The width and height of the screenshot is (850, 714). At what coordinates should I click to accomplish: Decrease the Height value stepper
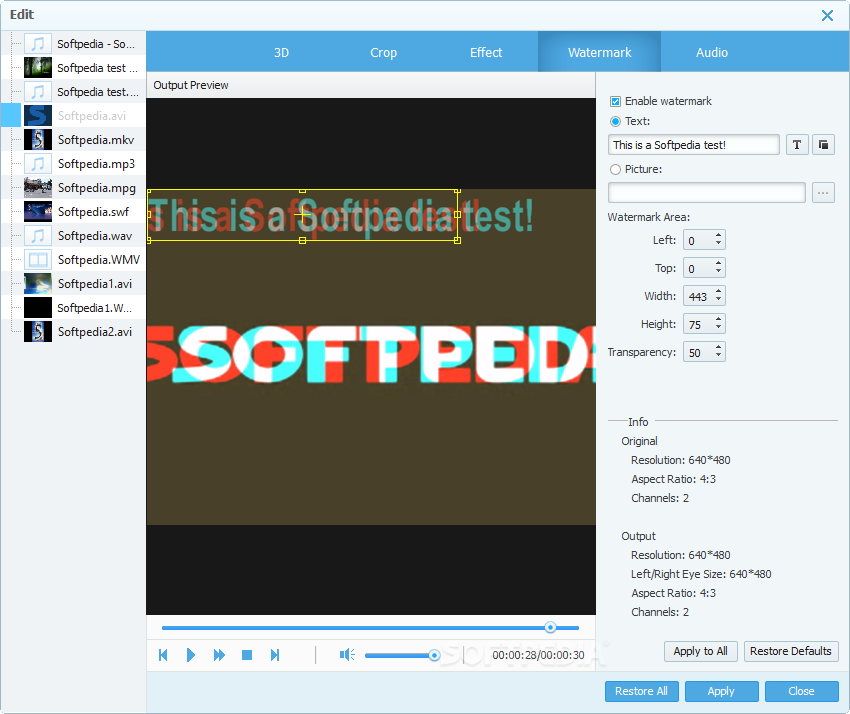click(718, 327)
